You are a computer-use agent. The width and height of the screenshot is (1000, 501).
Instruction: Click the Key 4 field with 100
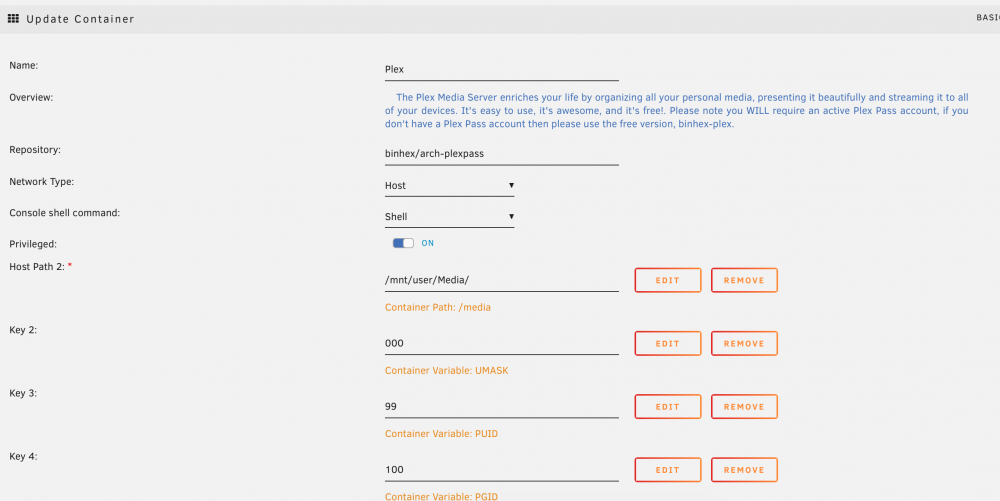point(501,470)
